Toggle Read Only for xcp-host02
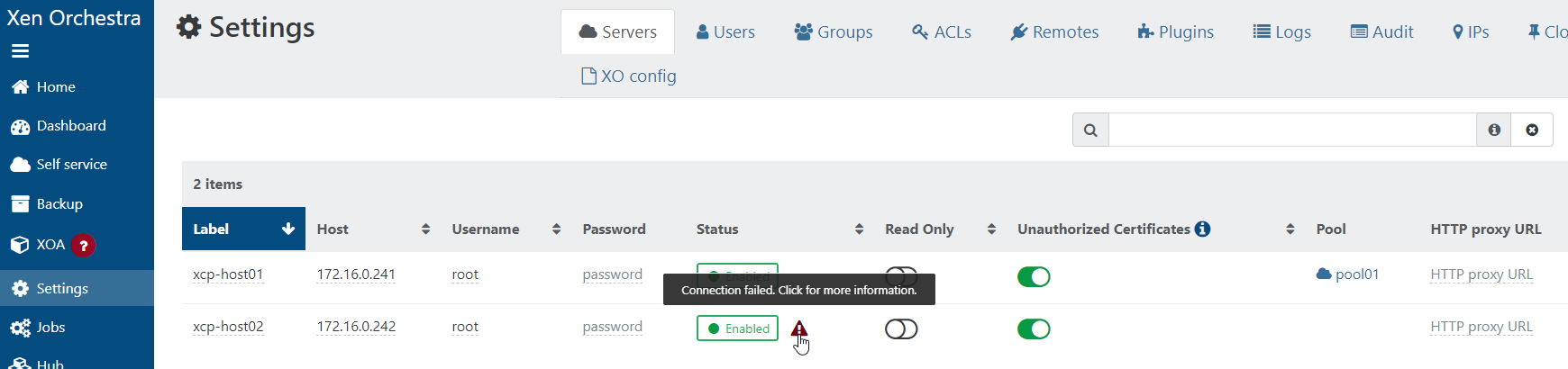 pyautogui.click(x=901, y=329)
